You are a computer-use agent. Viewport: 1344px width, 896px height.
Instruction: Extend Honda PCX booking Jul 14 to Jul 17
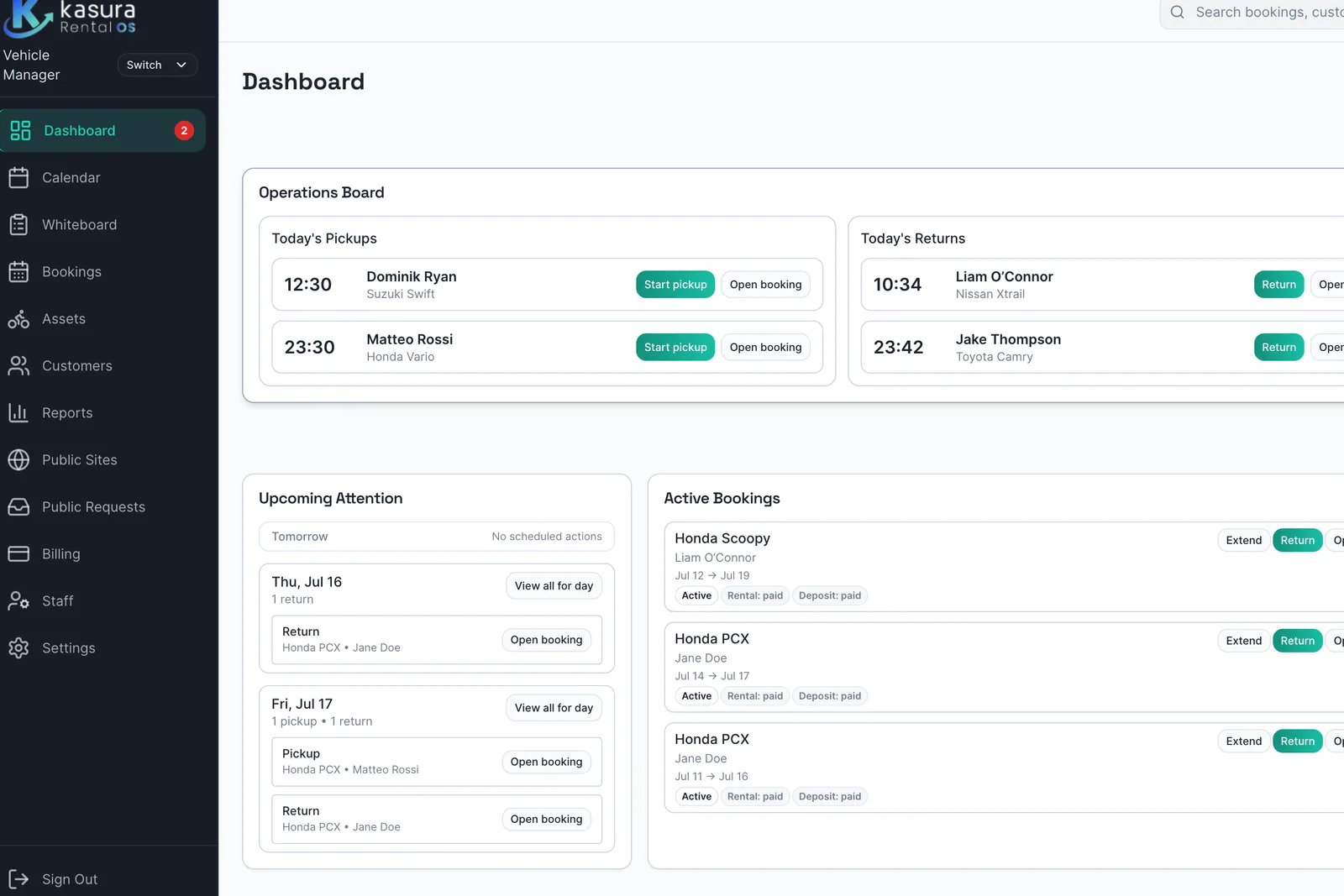1243,641
